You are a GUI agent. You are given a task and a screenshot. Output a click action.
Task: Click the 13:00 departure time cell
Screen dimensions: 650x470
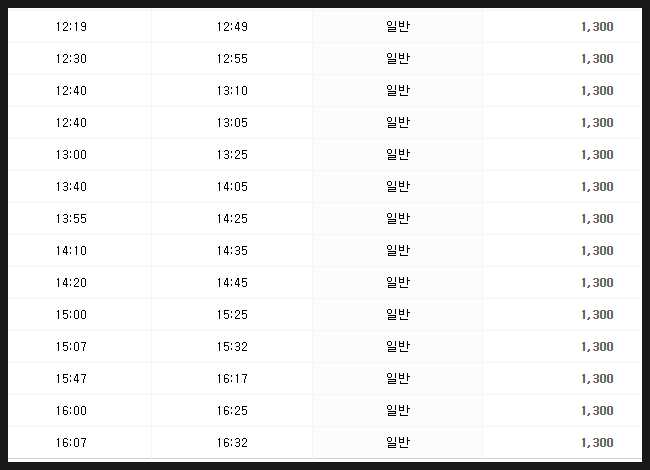click(71, 155)
